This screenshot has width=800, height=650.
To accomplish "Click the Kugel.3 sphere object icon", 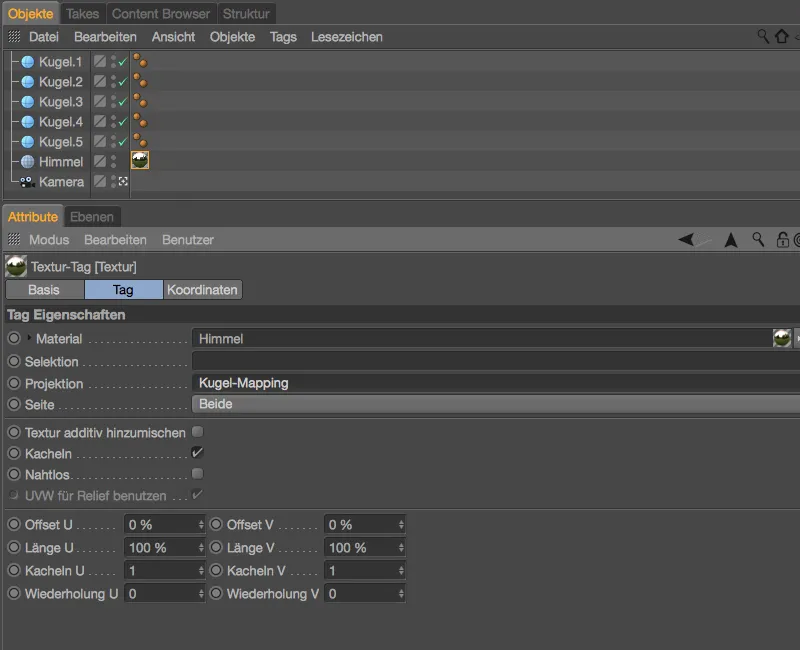I will point(28,102).
